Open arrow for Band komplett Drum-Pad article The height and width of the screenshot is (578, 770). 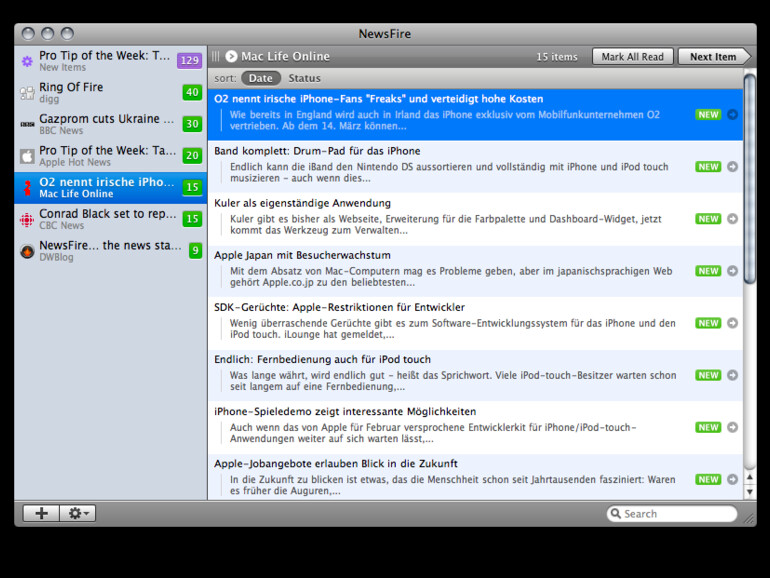pos(732,166)
